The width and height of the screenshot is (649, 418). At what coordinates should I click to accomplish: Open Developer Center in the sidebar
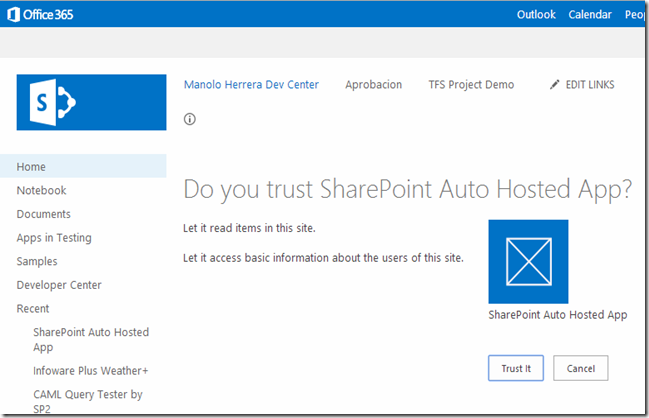pyautogui.click(x=59, y=285)
